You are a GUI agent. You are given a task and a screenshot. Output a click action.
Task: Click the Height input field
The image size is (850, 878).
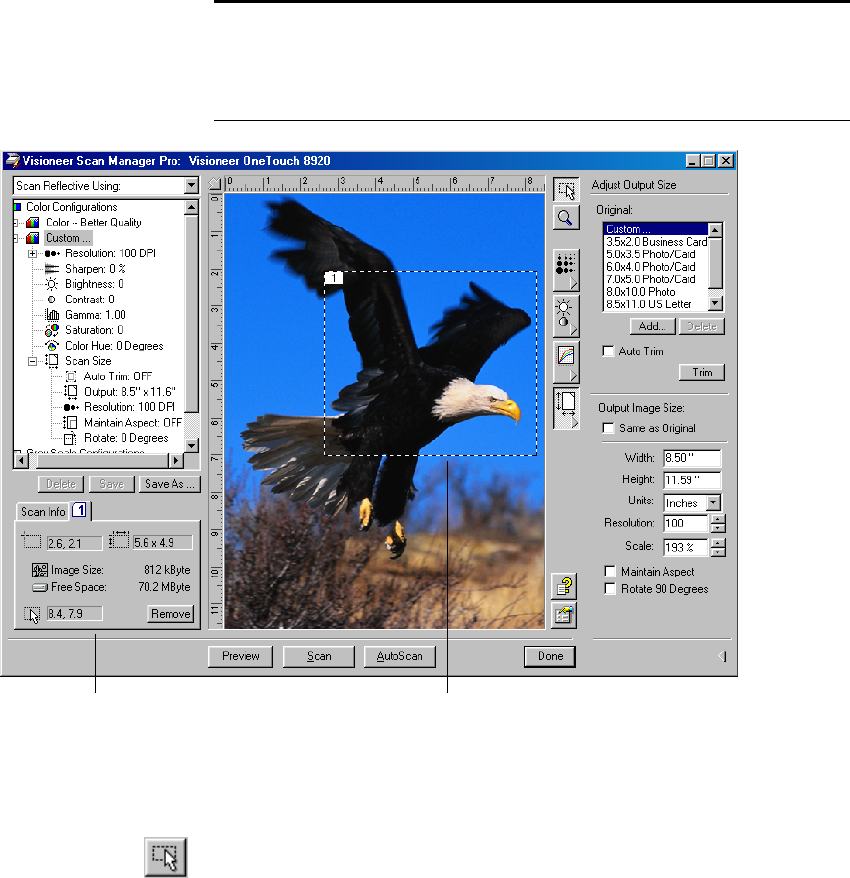pyautogui.click(x=692, y=480)
